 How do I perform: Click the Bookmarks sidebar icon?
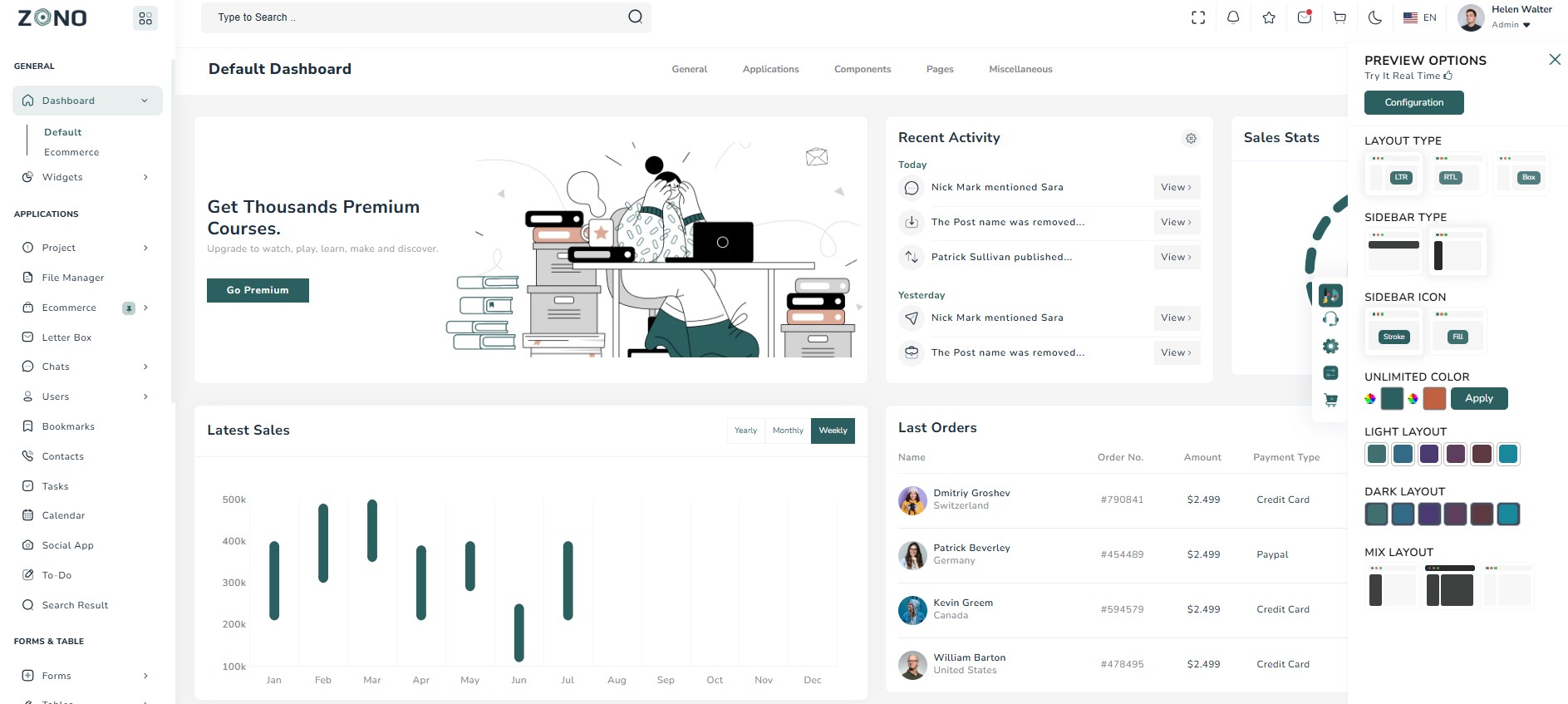[27, 426]
